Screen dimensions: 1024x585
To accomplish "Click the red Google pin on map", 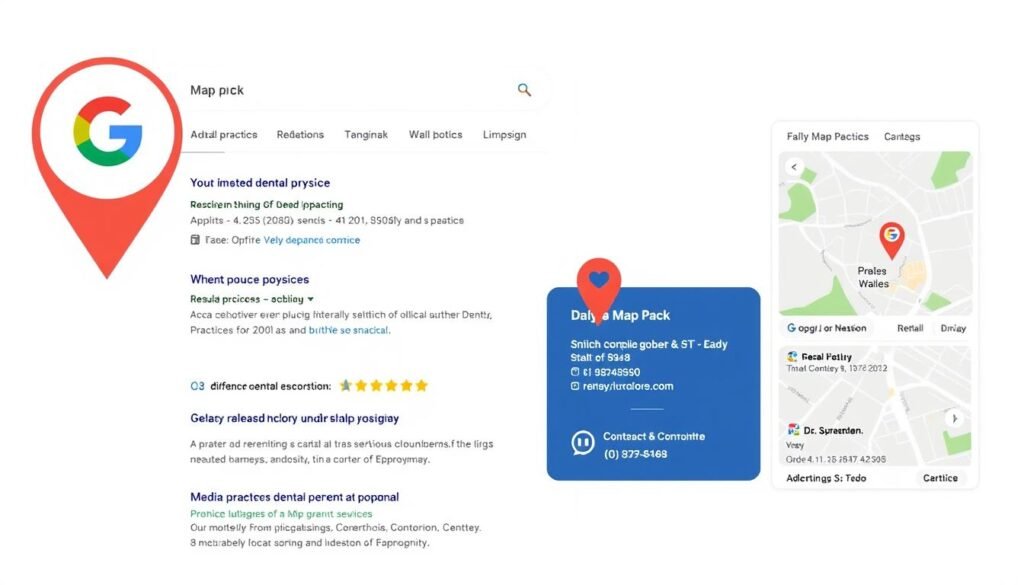I will pos(891,237).
